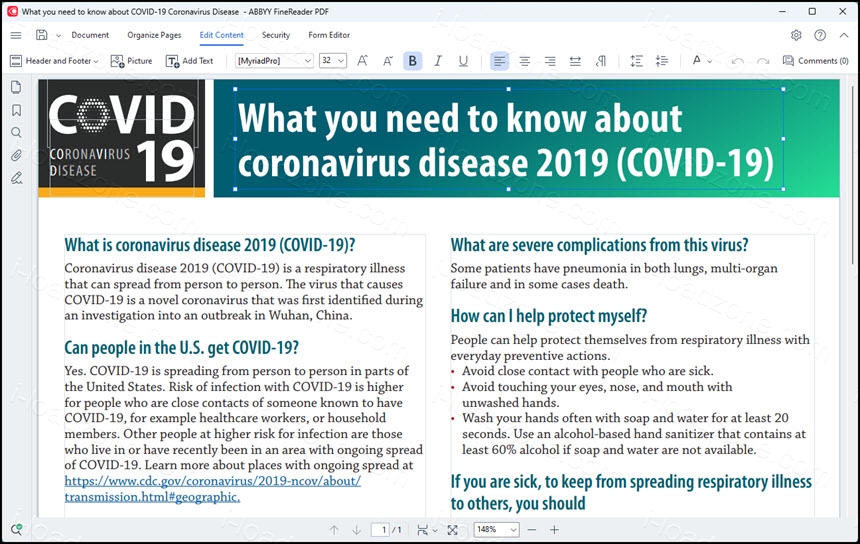This screenshot has height=544, width=860.
Task: Click the COVID 19 logo image
Action: [122, 138]
